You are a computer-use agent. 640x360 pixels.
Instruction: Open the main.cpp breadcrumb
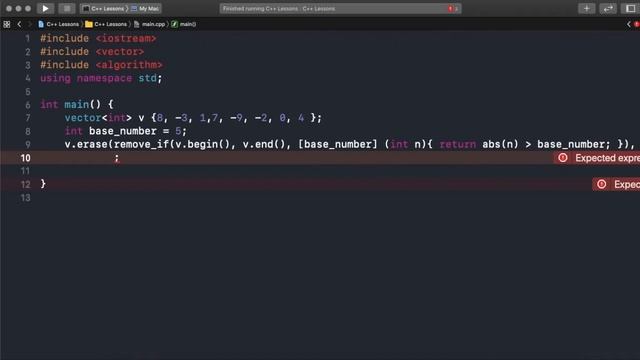(149, 24)
